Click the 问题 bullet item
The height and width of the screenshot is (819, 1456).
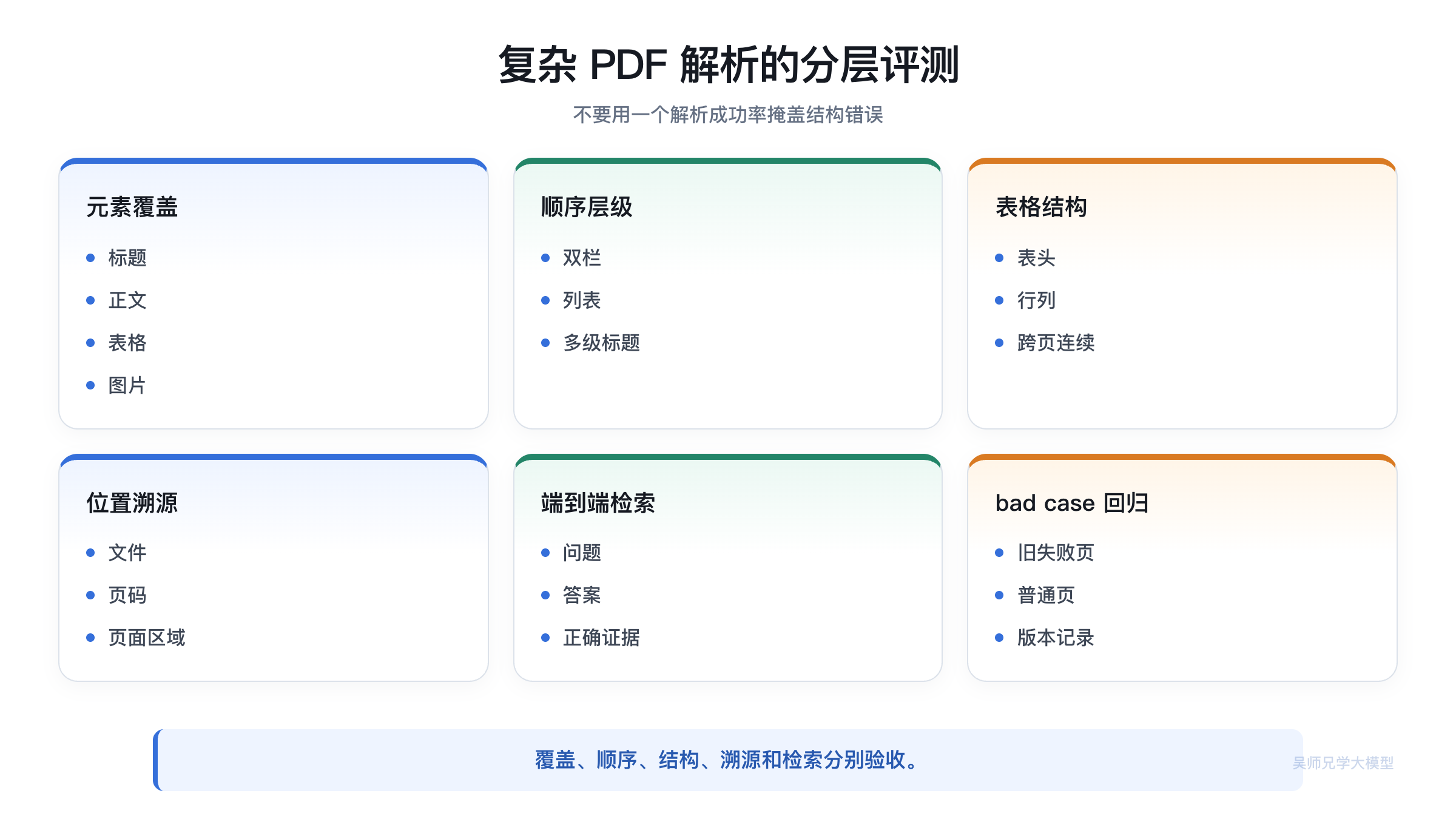tap(582, 553)
